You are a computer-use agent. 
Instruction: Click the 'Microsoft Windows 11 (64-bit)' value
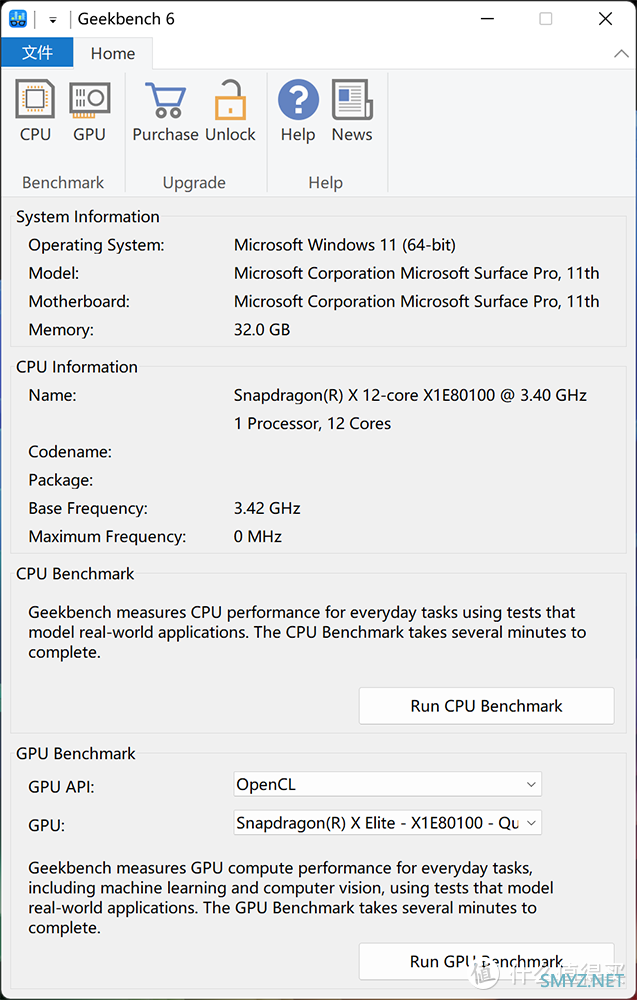pos(345,245)
